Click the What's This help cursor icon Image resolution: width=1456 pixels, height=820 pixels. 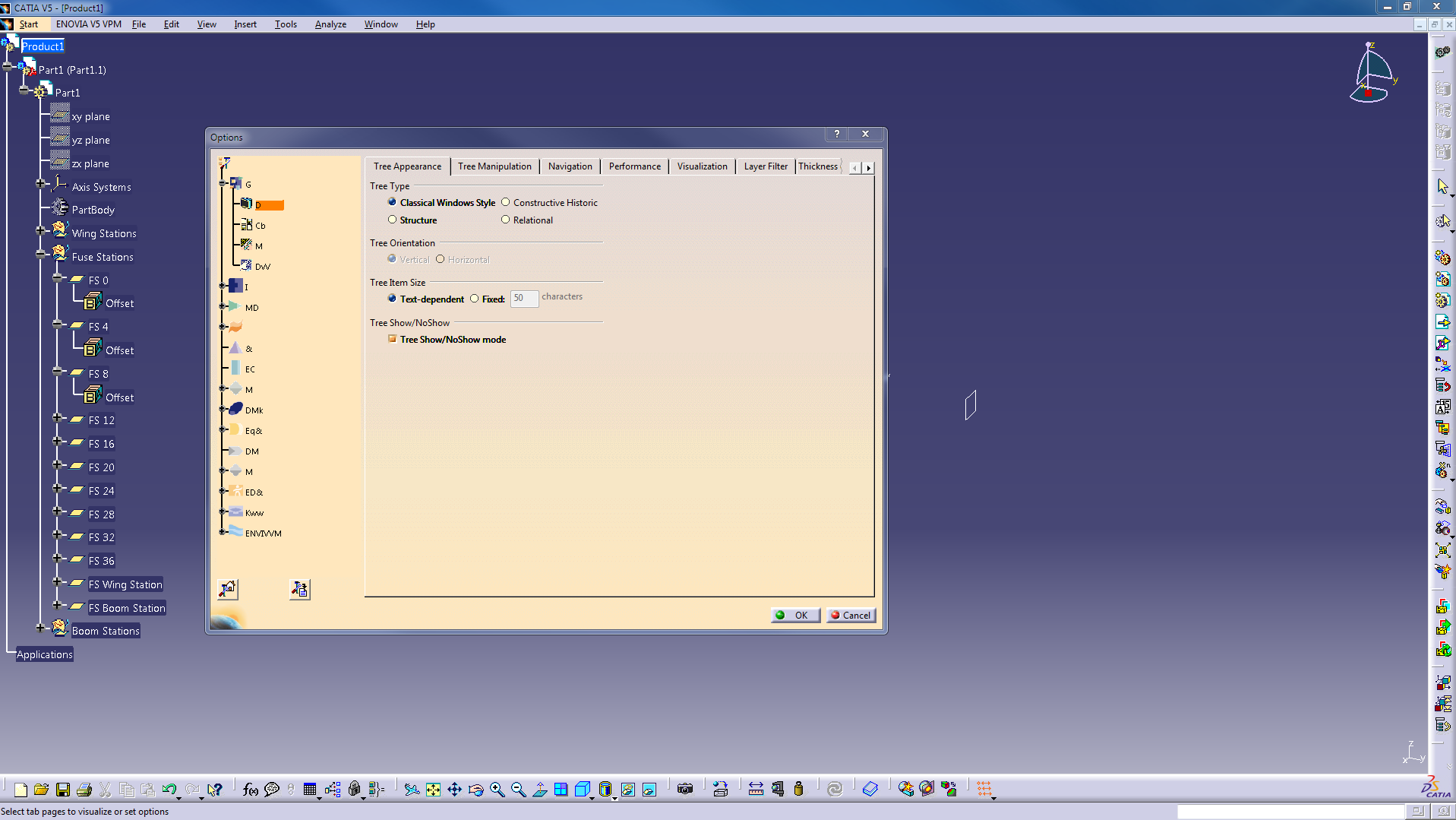[215, 790]
